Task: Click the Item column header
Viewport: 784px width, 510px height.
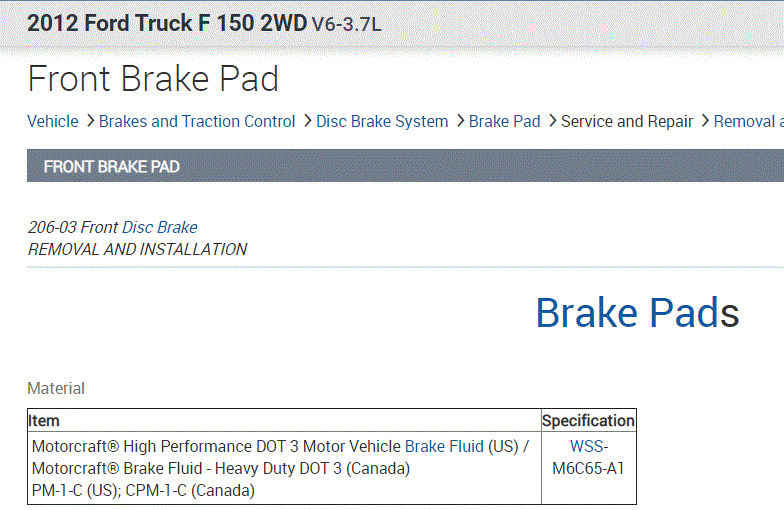Action: click(44, 421)
